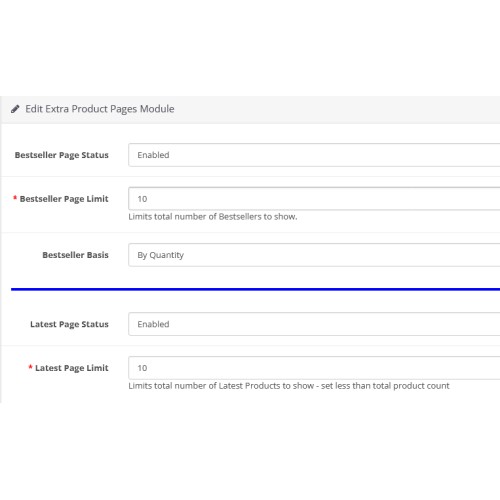Open the Bestseller Page Status dropdown
This screenshot has width=500, height=500.
(314, 155)
